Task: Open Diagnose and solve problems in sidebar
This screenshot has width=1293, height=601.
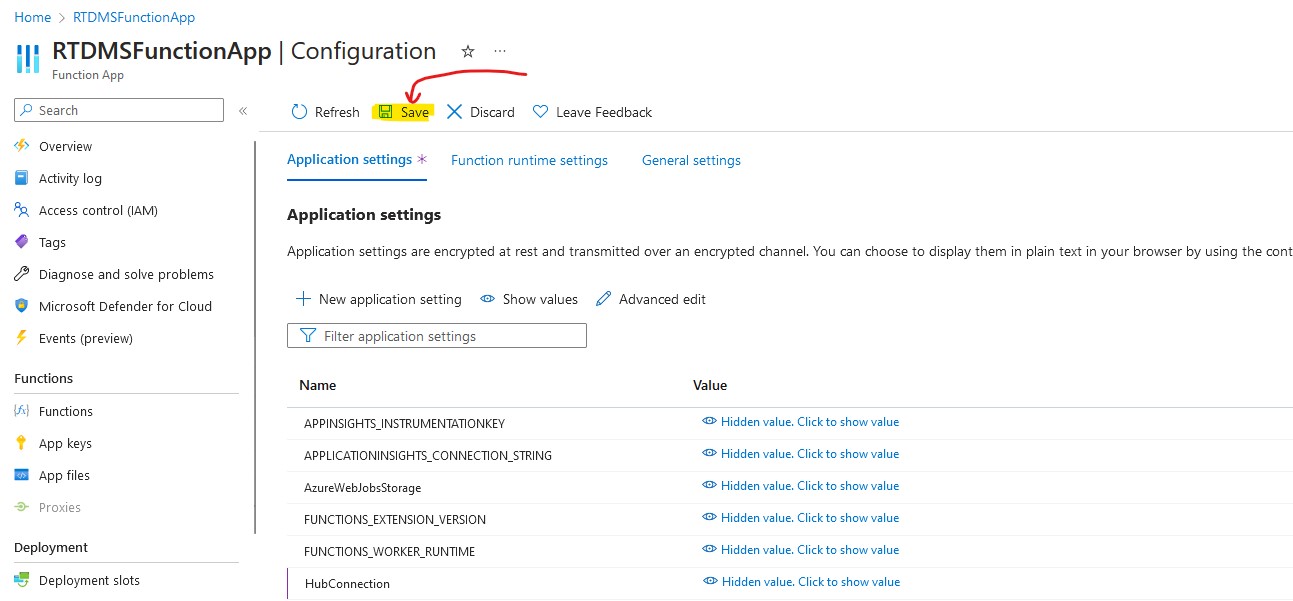Action: tap(126, 274)
